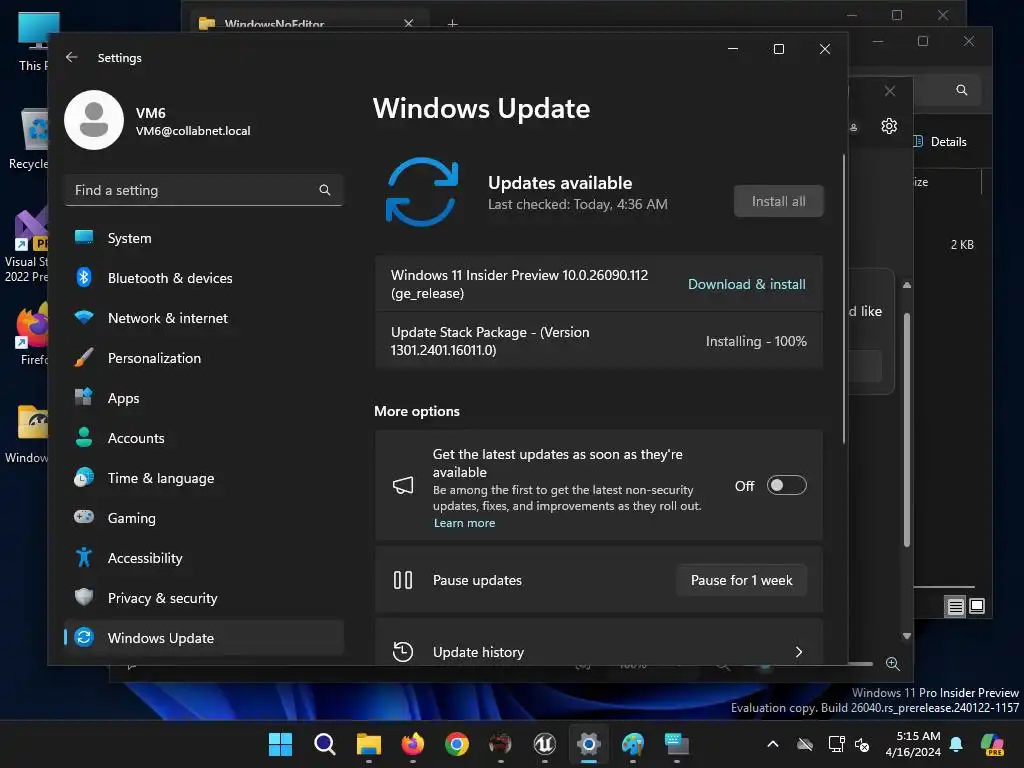Image resolution: width=1024 pixels, height=768 pixels.
Task: Open Accessibility settings category
Action: pos(204,558)
